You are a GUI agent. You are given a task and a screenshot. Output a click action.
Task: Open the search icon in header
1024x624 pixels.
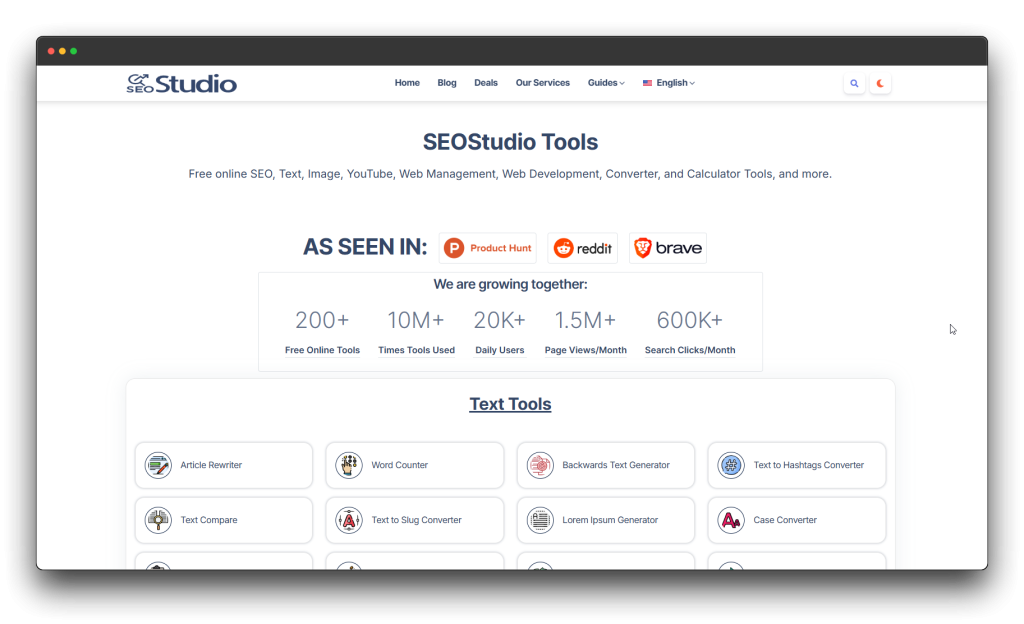(854, 84)
